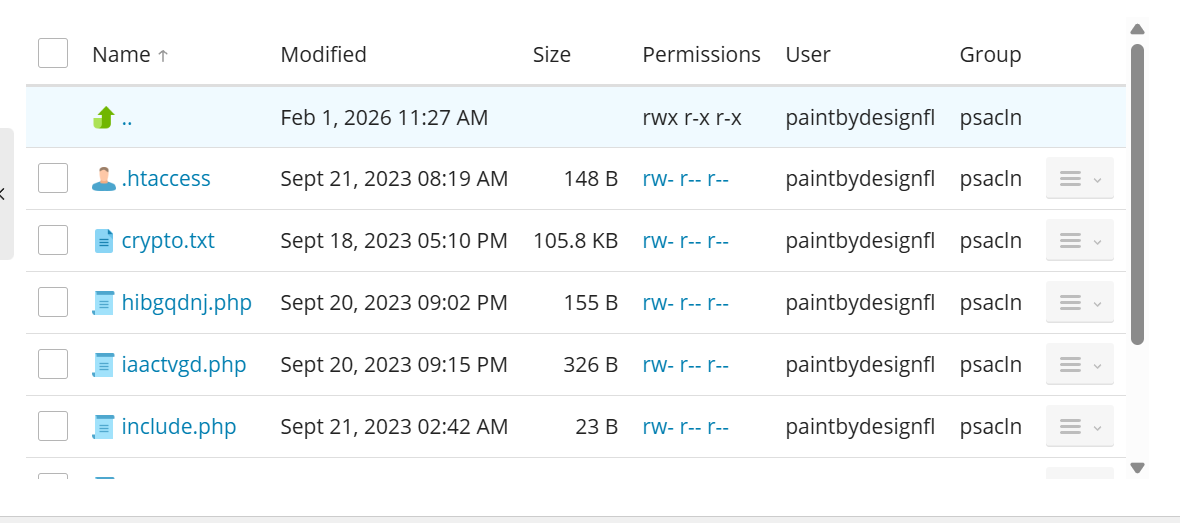Edit permissions rw- r-- r-- for crypto.txt

click(x=685, y=241)
